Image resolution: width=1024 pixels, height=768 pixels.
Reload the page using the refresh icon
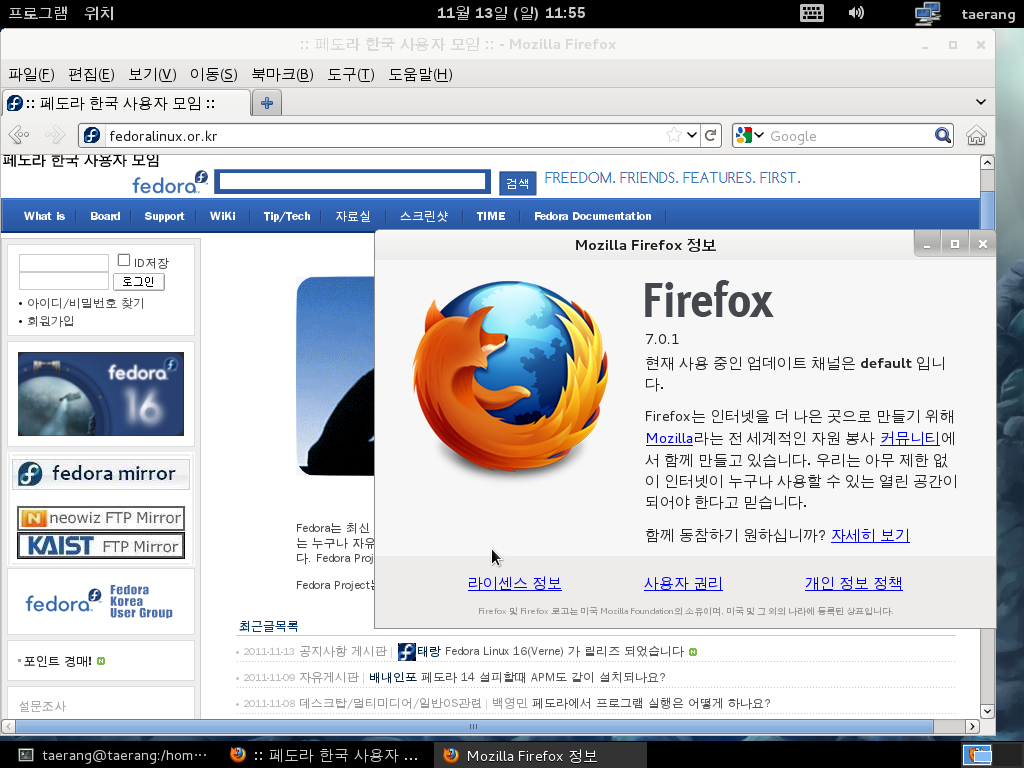coord(711,135)
